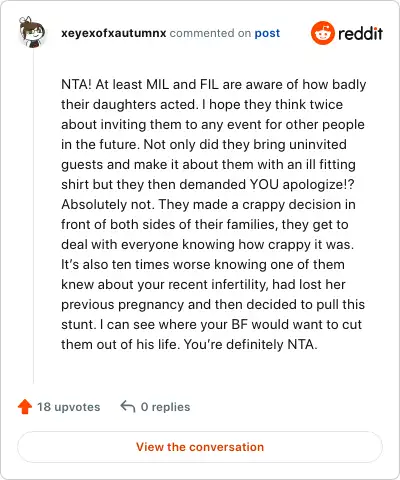The width and height of the screenshot is (400, 480).
Task: Click the "18 upvotes" count
Action: (68, 407)
